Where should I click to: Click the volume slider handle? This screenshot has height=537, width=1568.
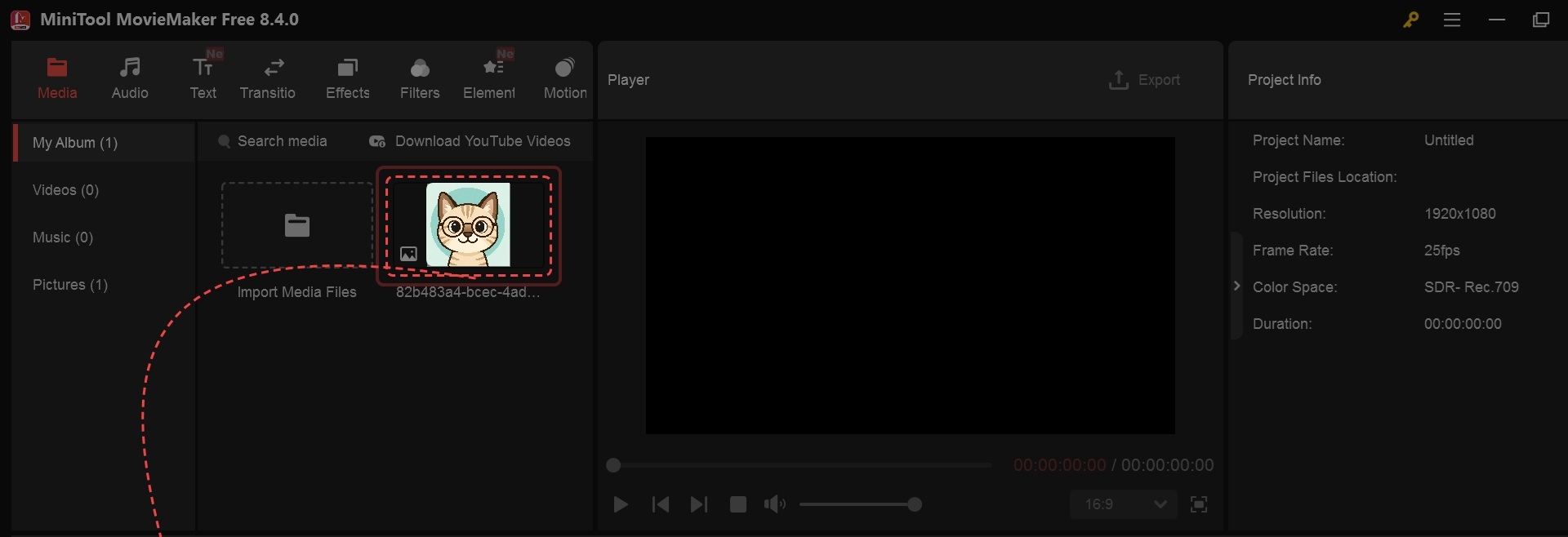click(915, 505)
